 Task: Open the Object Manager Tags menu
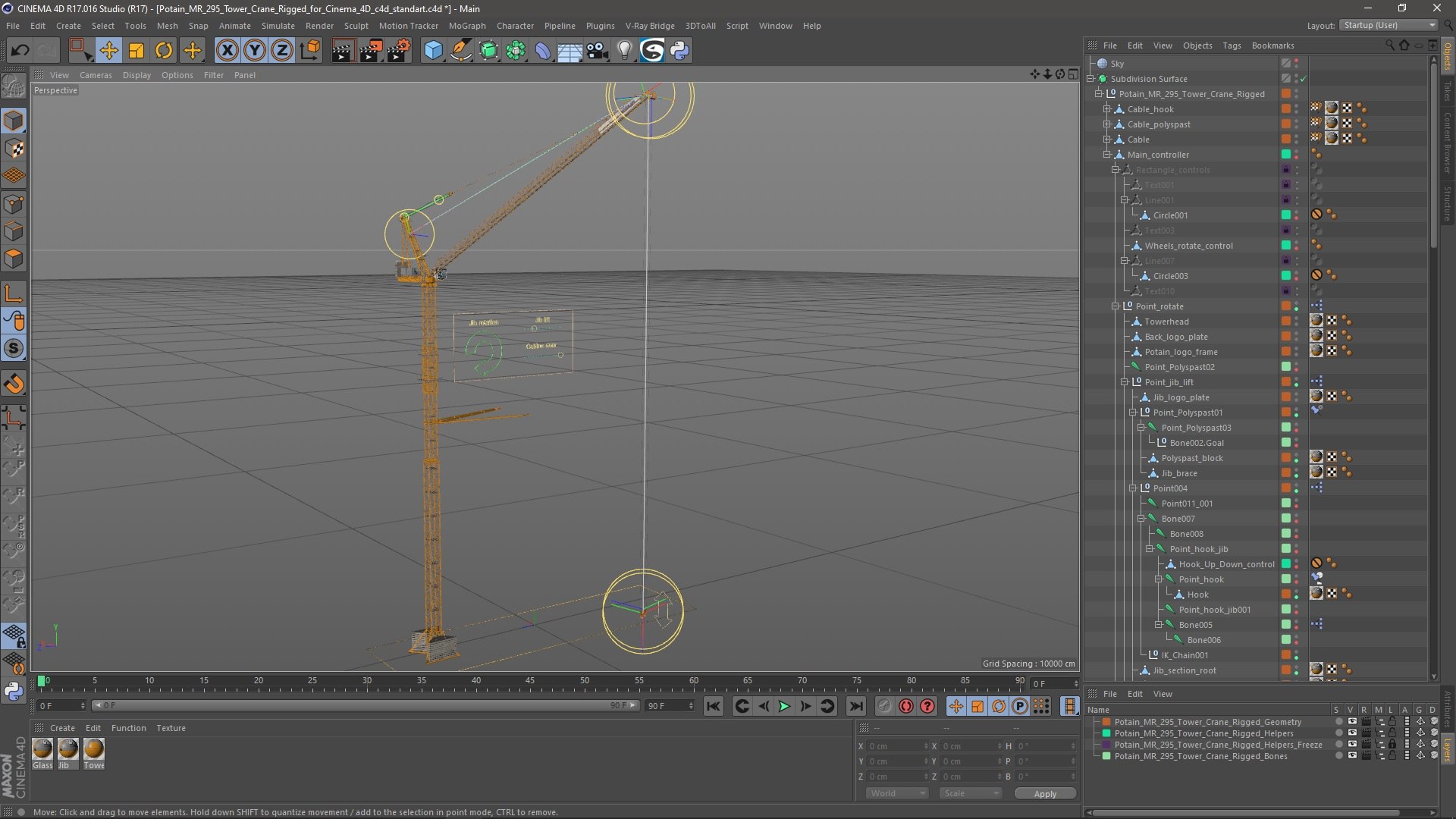(1232, 45)
